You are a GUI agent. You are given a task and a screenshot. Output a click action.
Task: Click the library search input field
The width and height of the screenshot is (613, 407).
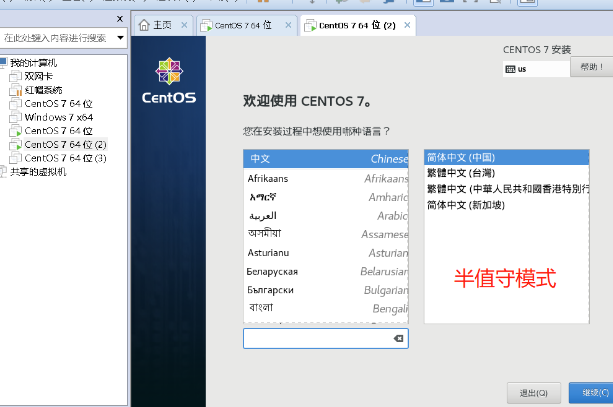pos(57,38)
